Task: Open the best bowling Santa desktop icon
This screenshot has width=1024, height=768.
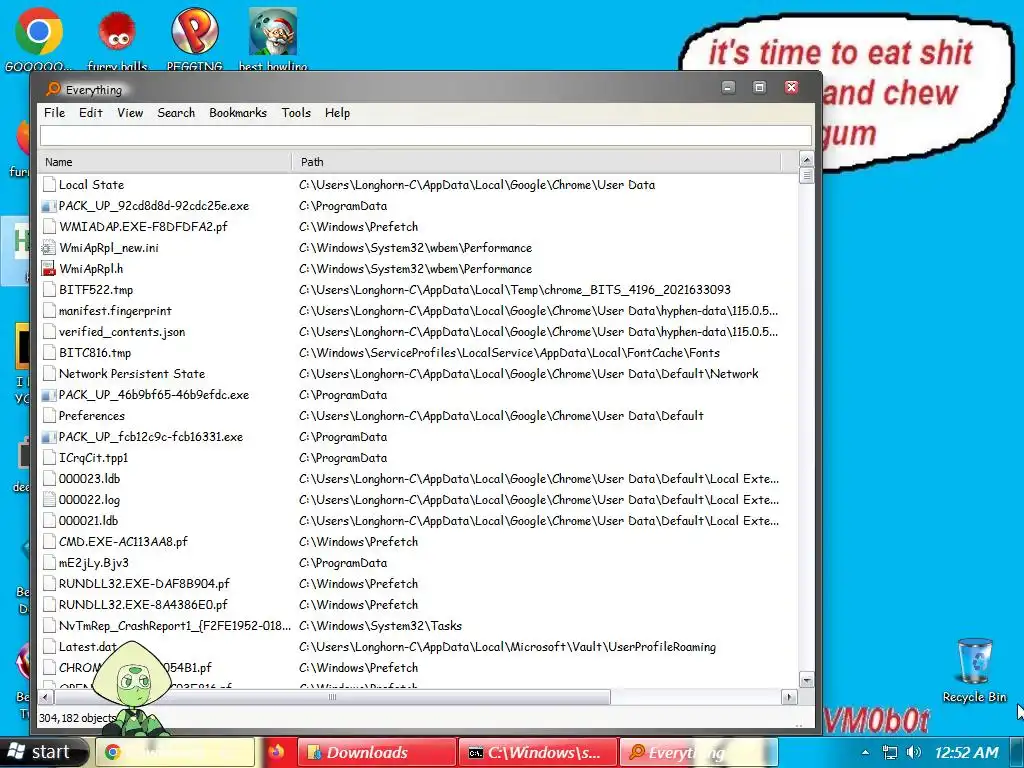Action: click(273, 31)
